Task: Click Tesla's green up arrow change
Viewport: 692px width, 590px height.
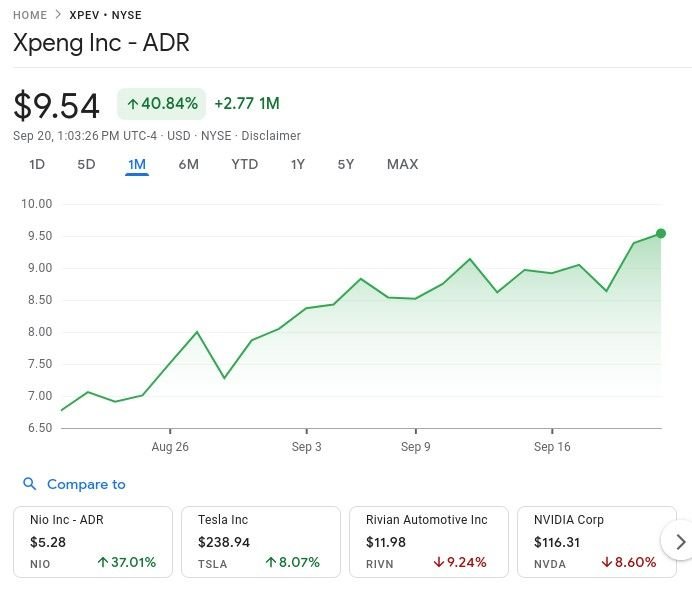Action: (292, 562)
